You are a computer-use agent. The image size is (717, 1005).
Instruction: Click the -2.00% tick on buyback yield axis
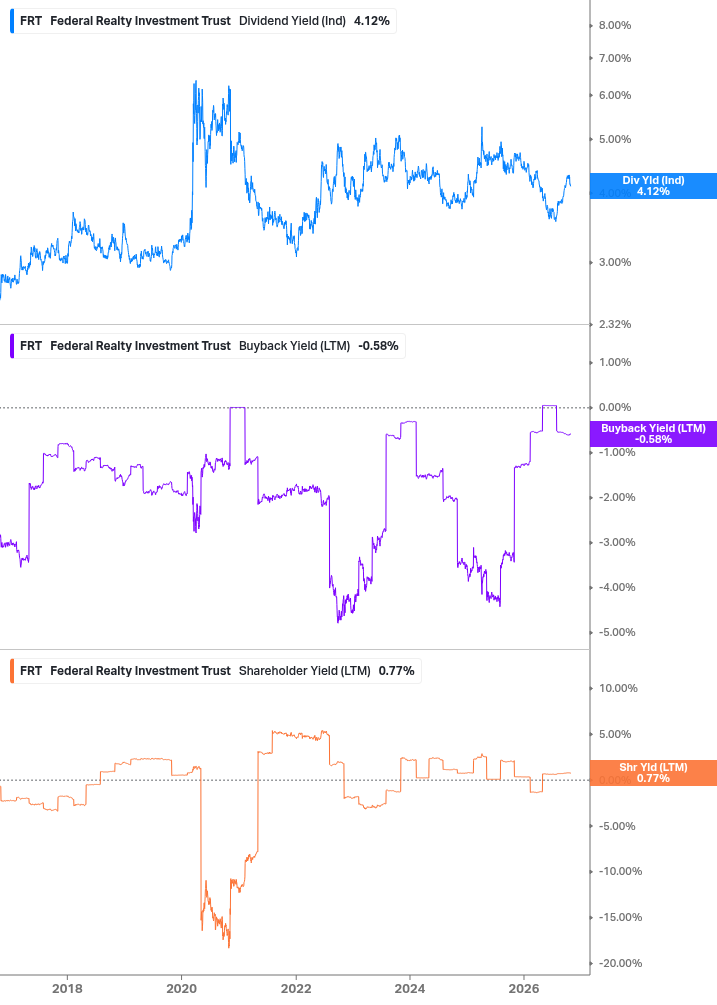617,497
